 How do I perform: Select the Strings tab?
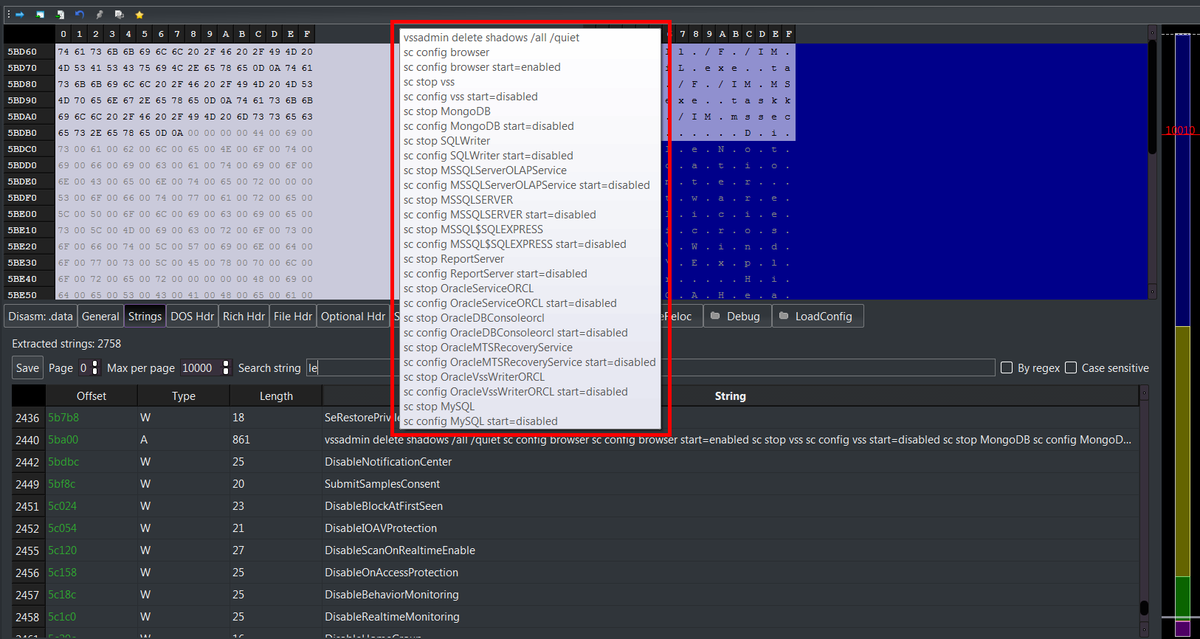coord(145,316)
